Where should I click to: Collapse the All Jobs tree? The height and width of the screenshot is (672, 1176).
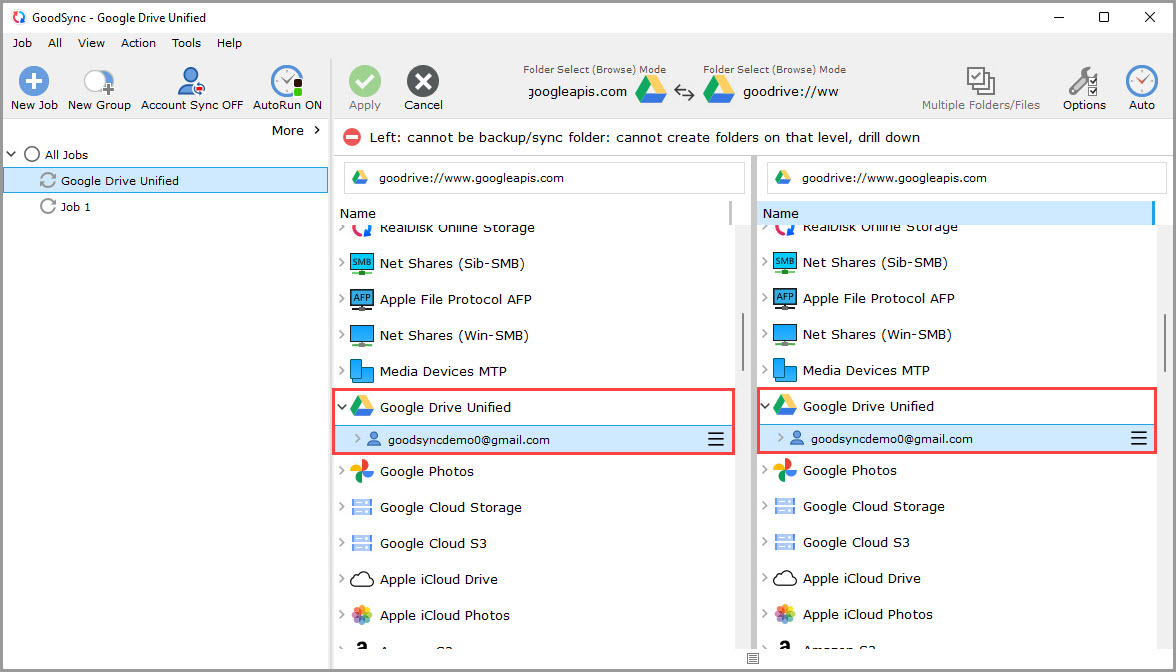pyautogui.click(x=11, y=154)
